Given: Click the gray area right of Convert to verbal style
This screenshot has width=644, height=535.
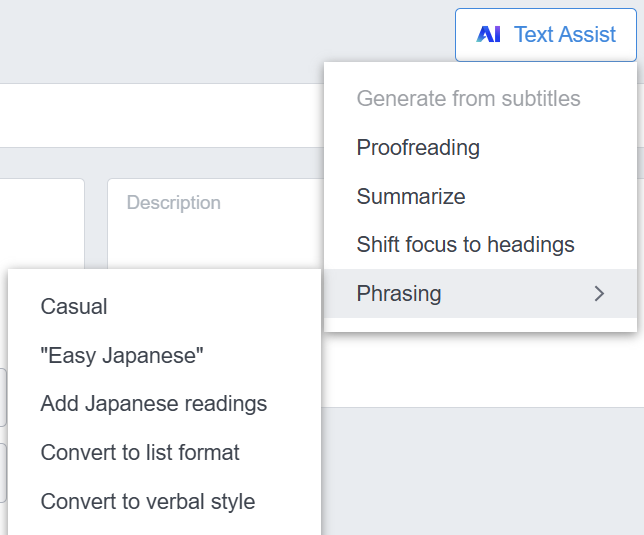Looking at the screenshot, I should [480, 470].
